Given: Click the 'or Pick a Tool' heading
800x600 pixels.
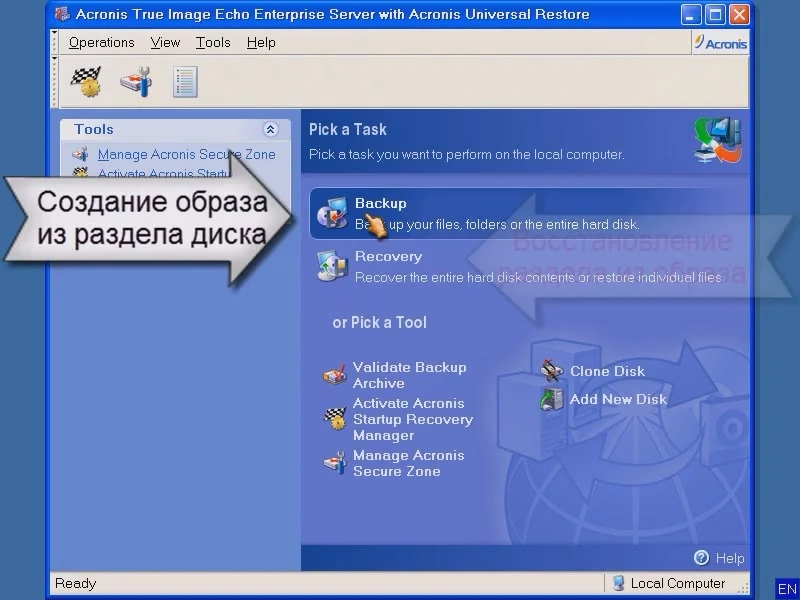Looking at the screenshot, I should click(x=380, y=322).
